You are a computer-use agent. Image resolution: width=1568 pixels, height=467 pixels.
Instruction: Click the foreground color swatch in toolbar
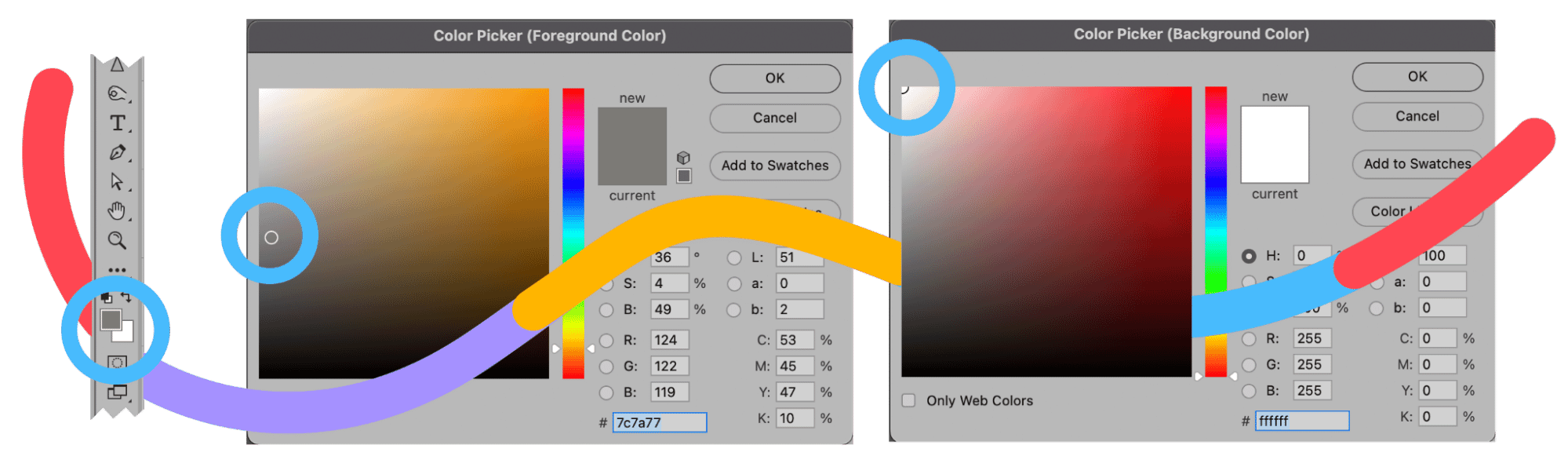click(110, 319)
